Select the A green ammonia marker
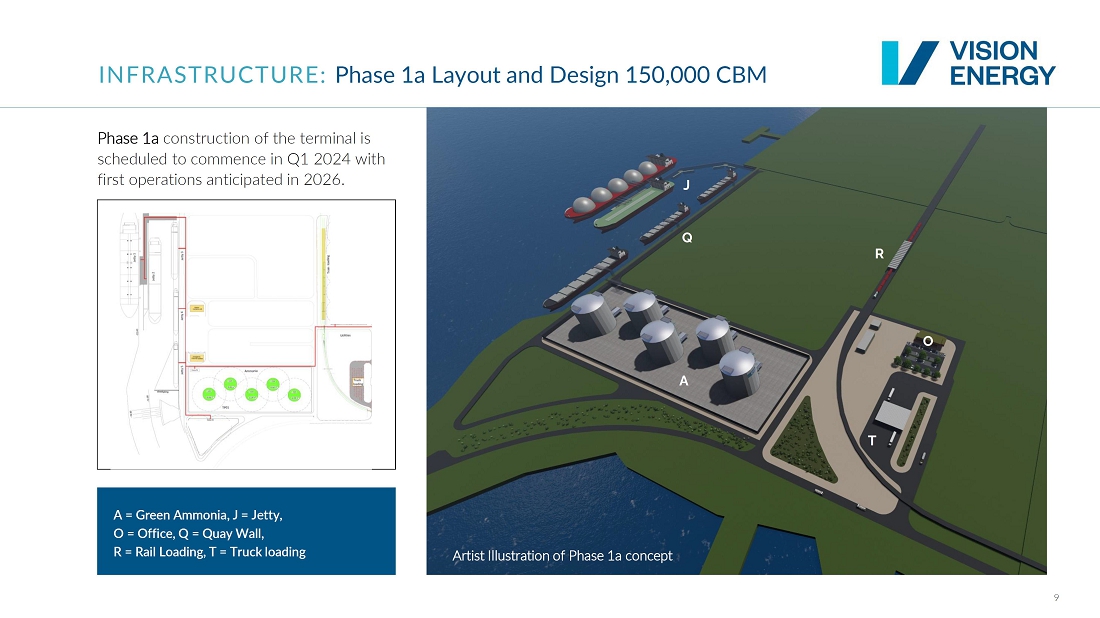 click(684, 381)
